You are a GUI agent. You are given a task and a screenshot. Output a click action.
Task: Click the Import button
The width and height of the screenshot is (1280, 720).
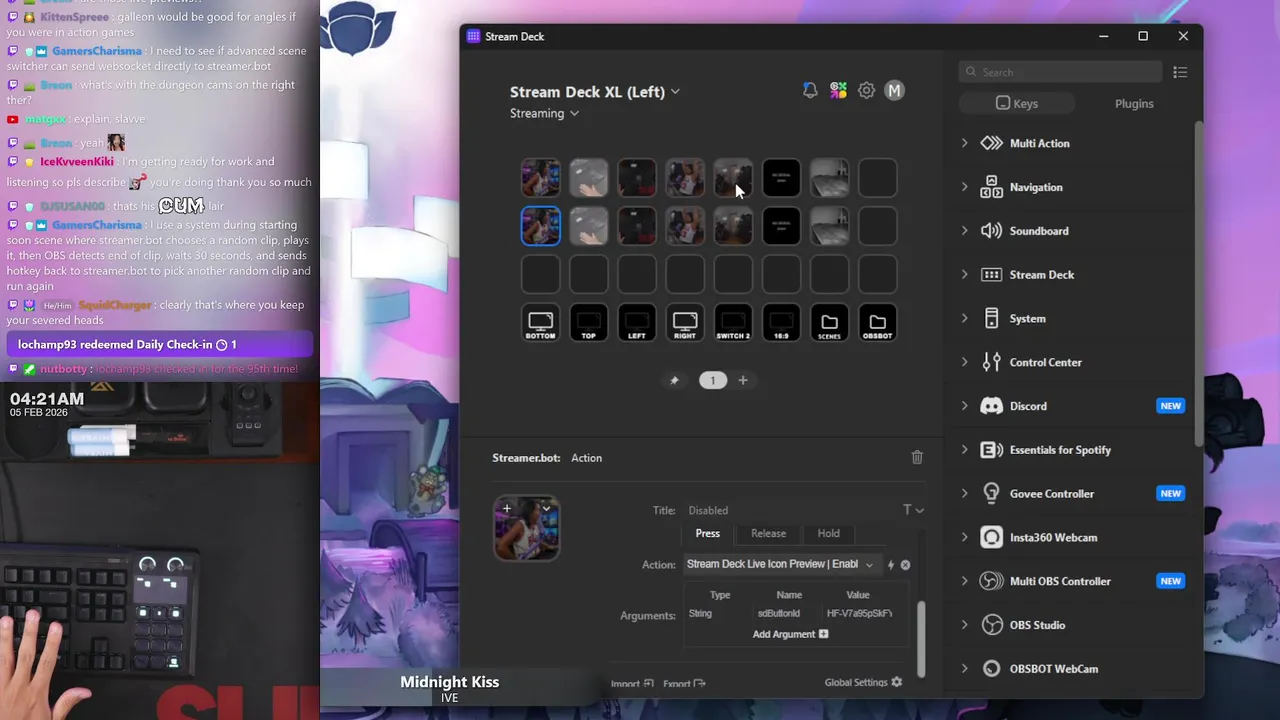click(x=632, y=684)
